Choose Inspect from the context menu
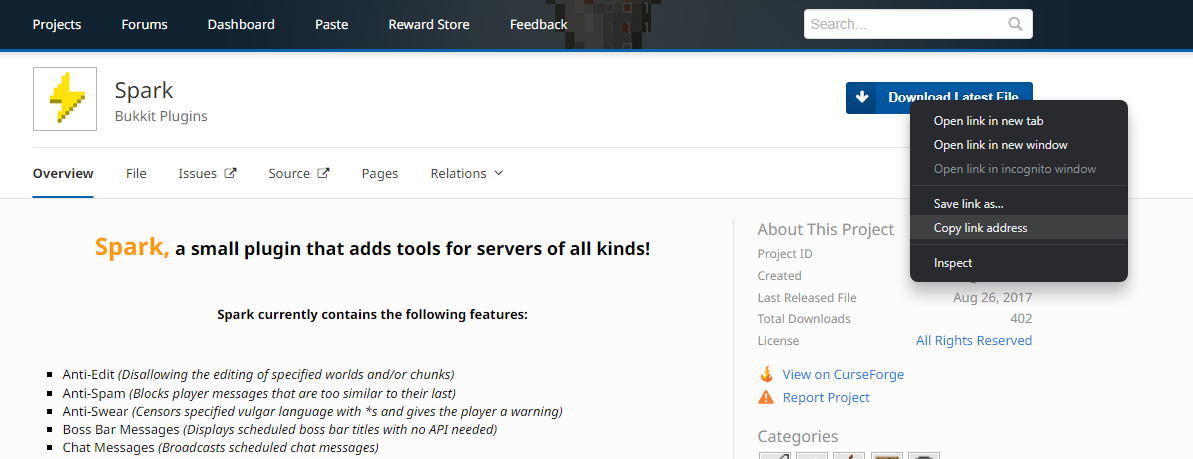 [x=952, y=263]
